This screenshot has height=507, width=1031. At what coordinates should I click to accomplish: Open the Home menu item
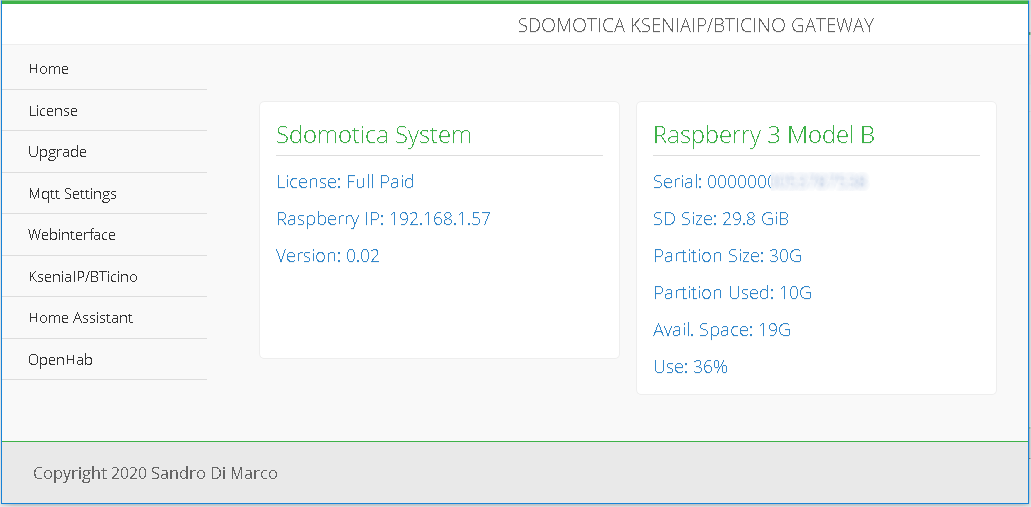(x=49, y=69)
